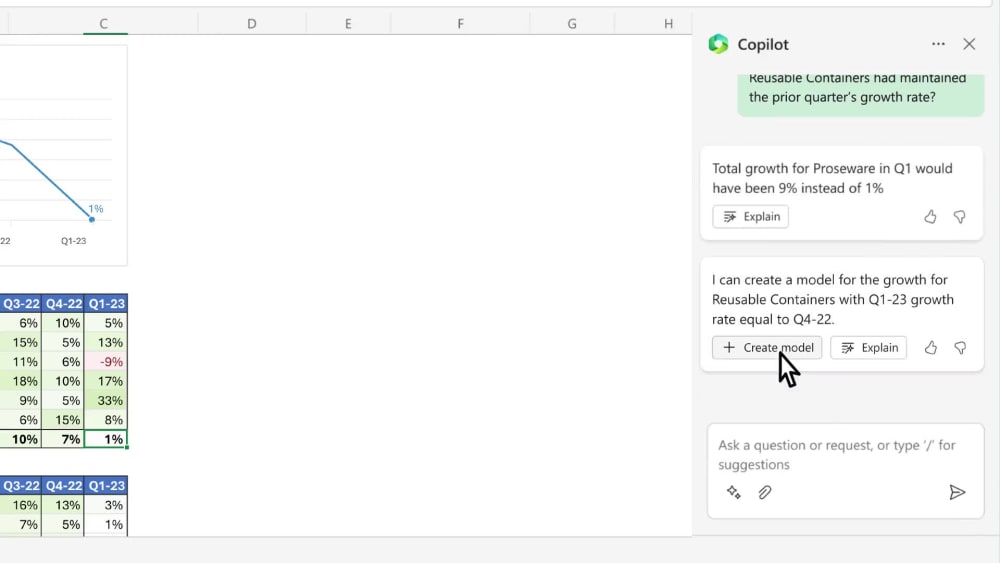Image resolution: width=1000 pixels, height=563 pixels.
Task: Thumbs up the 9% growth answer
Action: pyautogui.click(x=930, y=217)
